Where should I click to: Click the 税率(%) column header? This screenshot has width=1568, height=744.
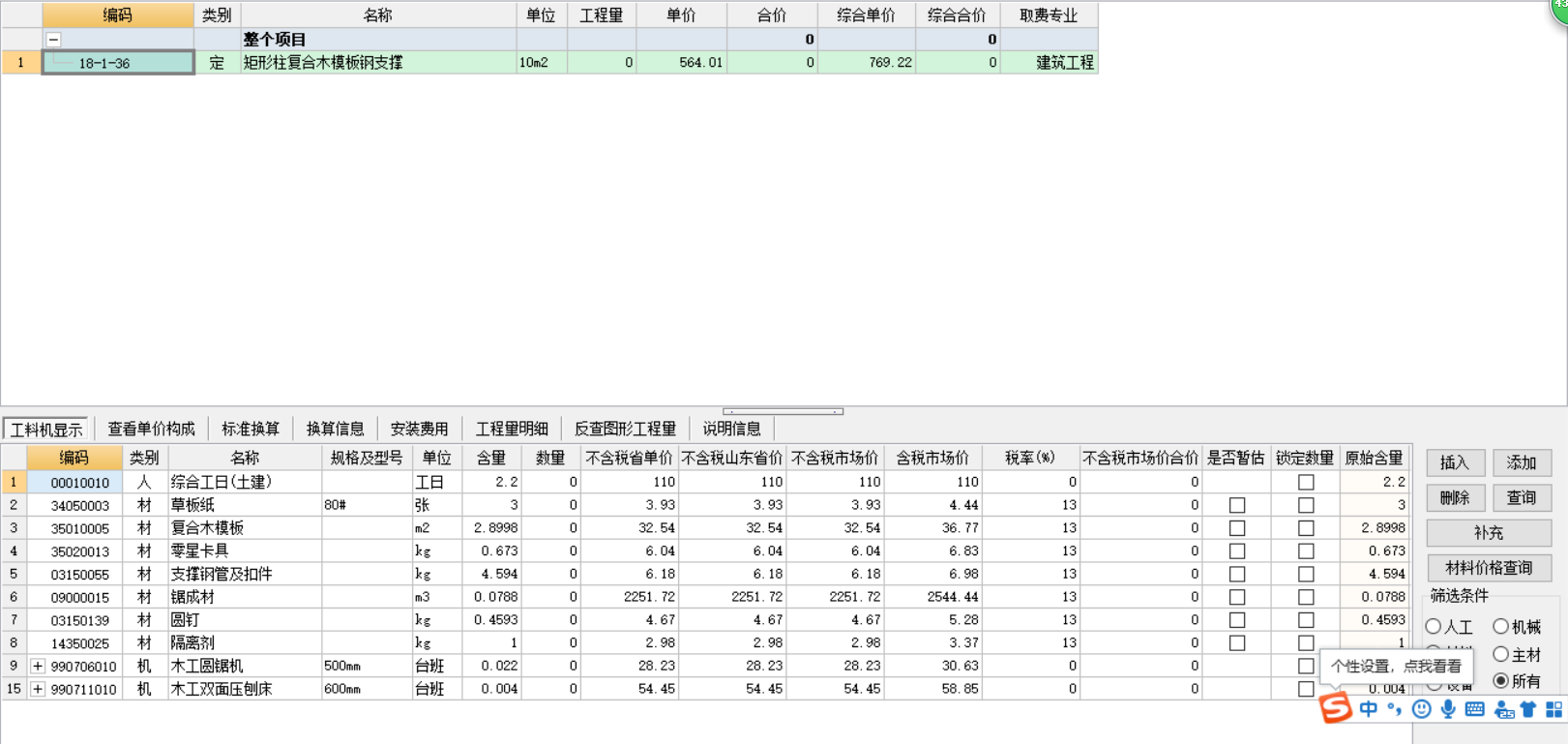point(1031,458)
